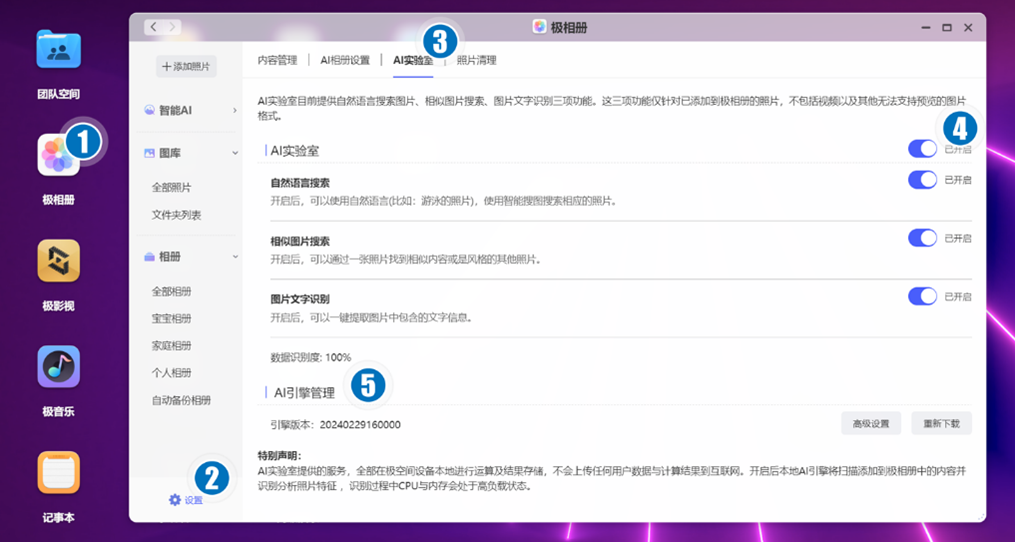Disable the 自然语言搜索 switch

point(922,180)
